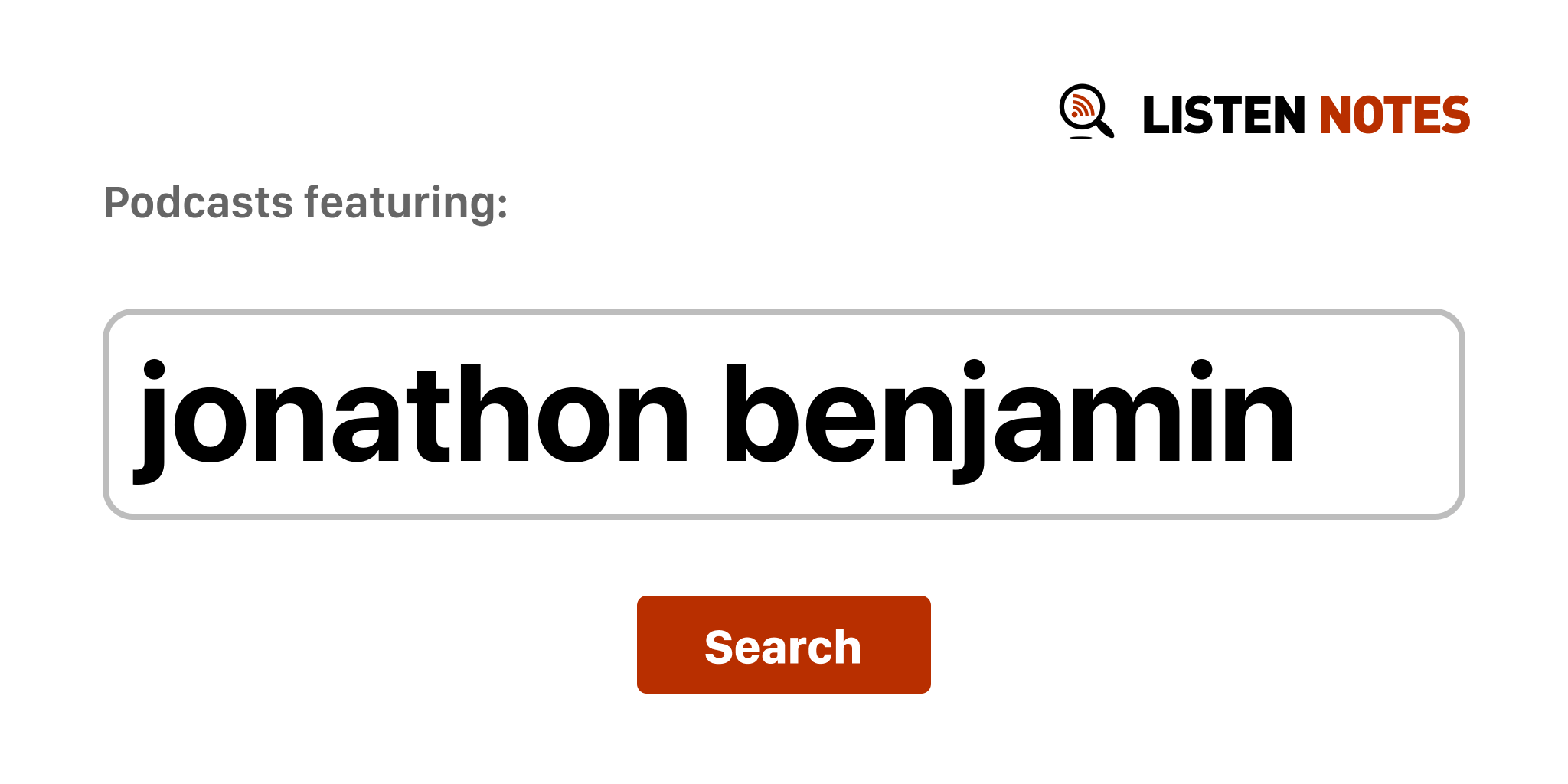Click the word jonathon in the search box
1568x784 pixels.
coord(413,414)
